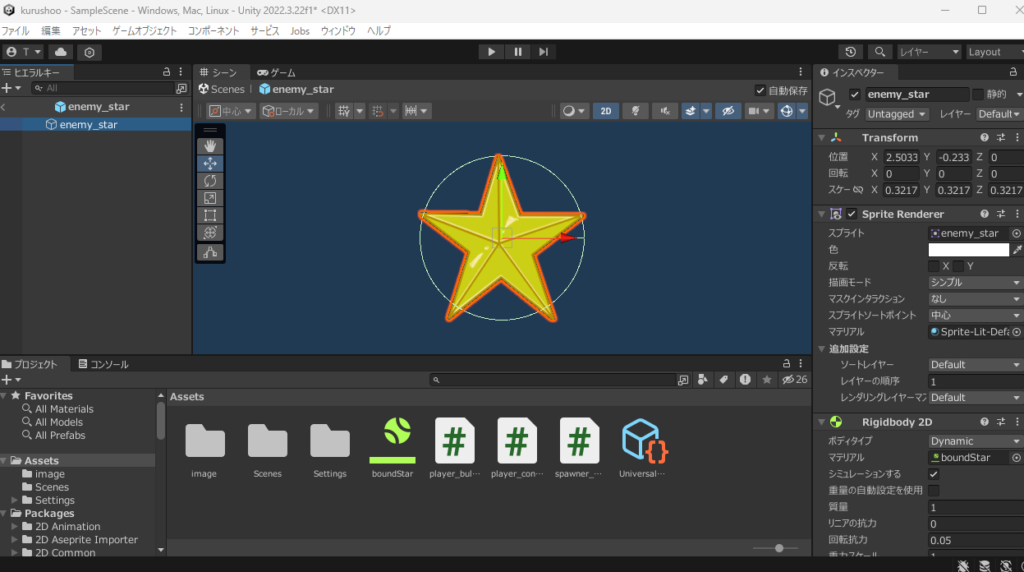Enable Flip X checkbox
1024x572 pixels.
934,266
